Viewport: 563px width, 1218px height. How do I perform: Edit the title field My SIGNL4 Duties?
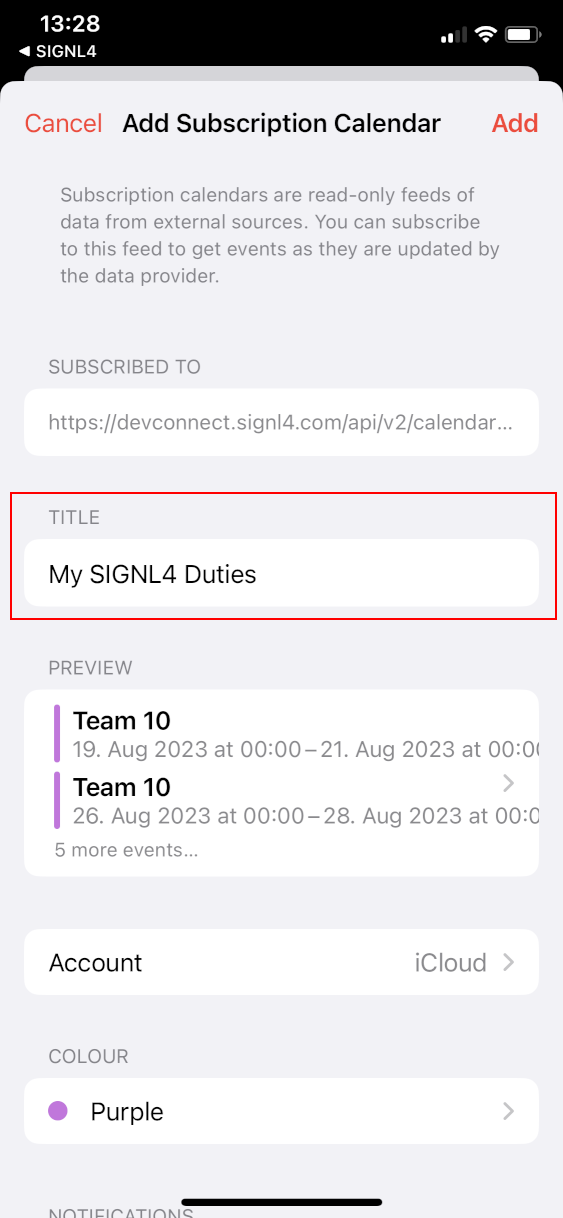281,574
